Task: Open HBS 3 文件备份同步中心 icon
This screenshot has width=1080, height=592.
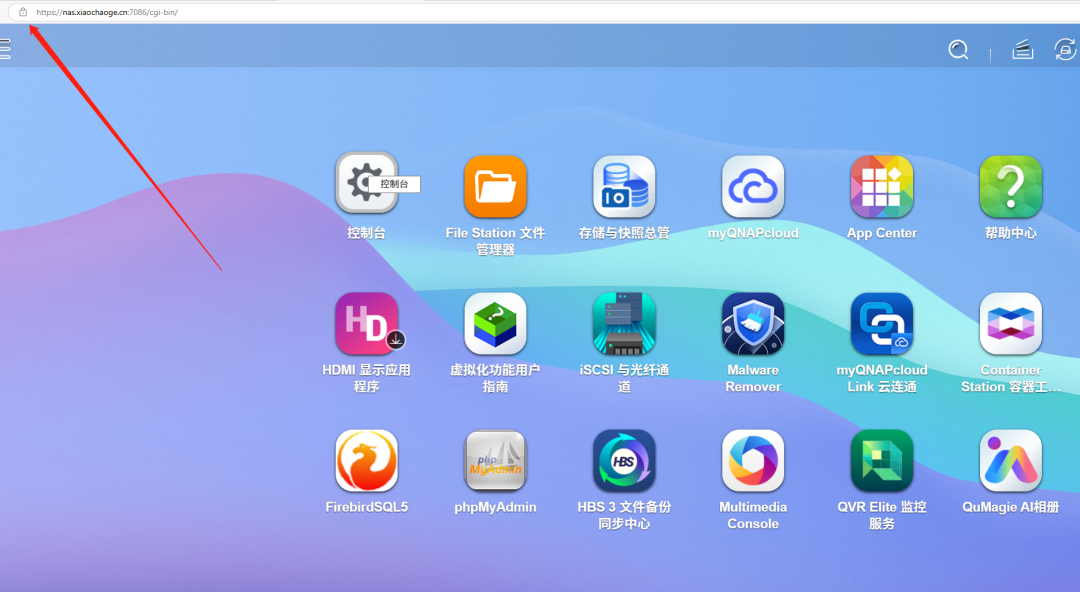Action: point(624,460)
